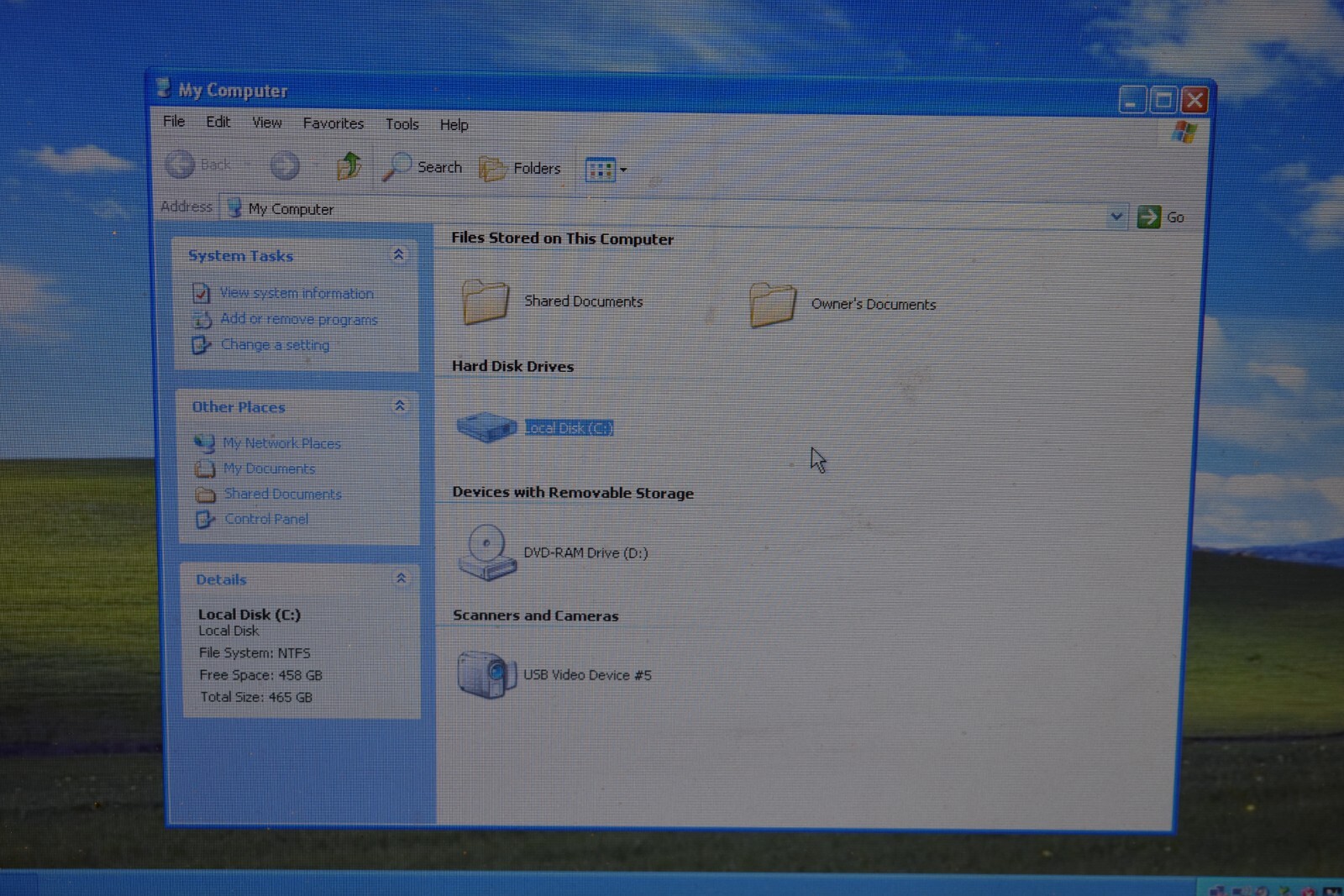Click the Free Space: 458 GB text
This screenshot has width=1344, height=896.
click(x=260, y=675)
